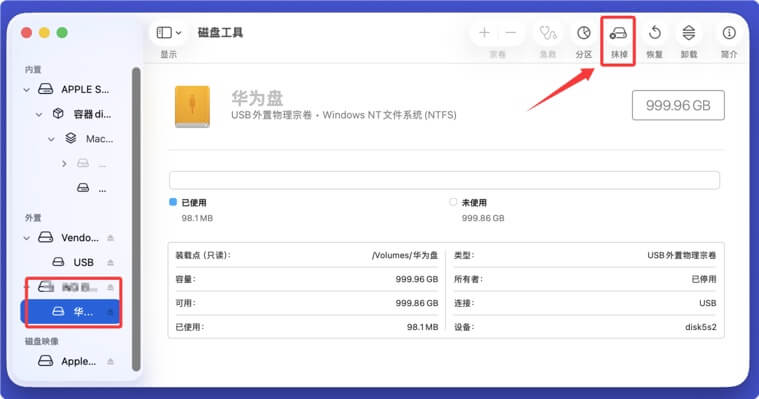Click the 华为盘 disk name heading
This screenshot has height=399, width=759.
(257, 98)
